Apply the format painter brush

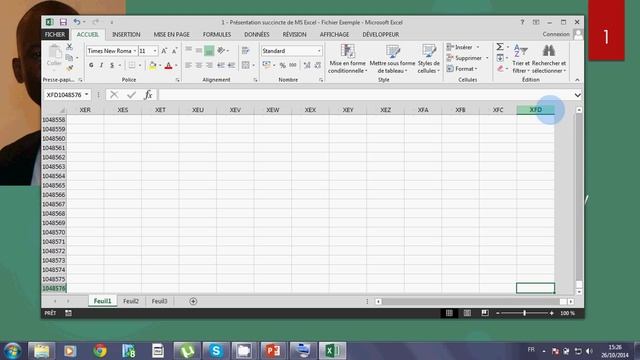69,68
